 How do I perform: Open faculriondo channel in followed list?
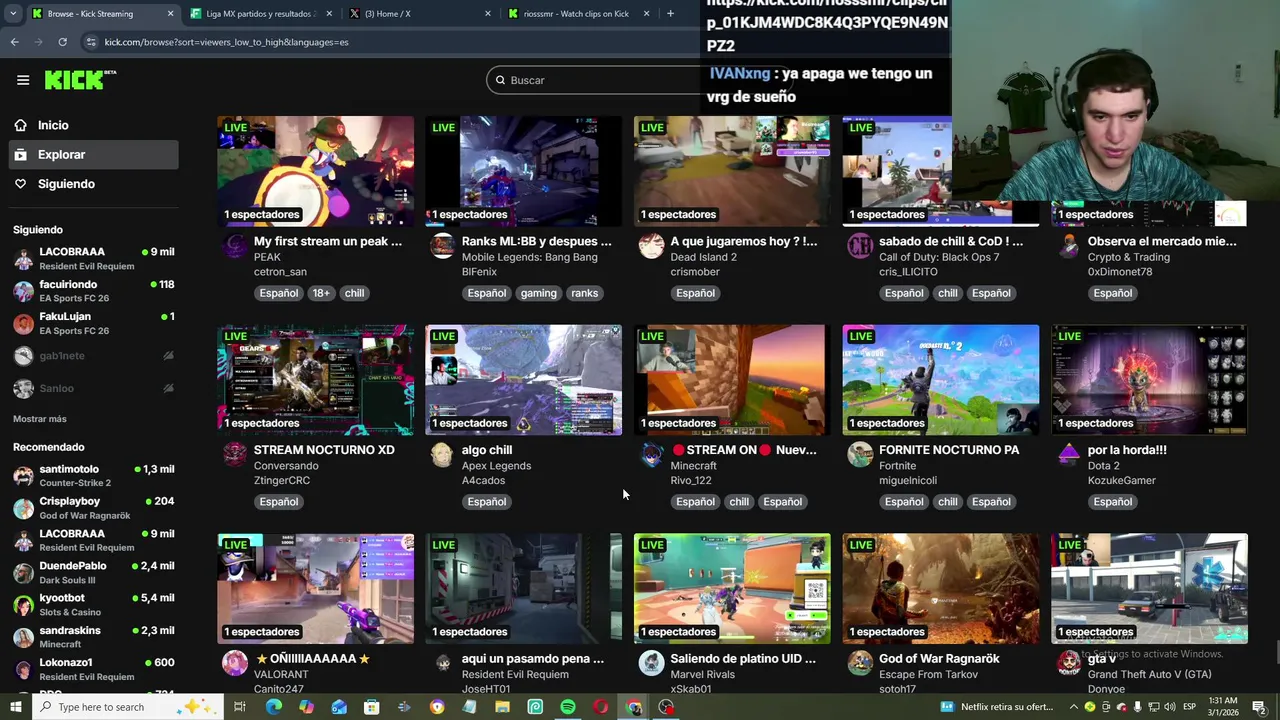pyautogui.click(x=93, y=291)
